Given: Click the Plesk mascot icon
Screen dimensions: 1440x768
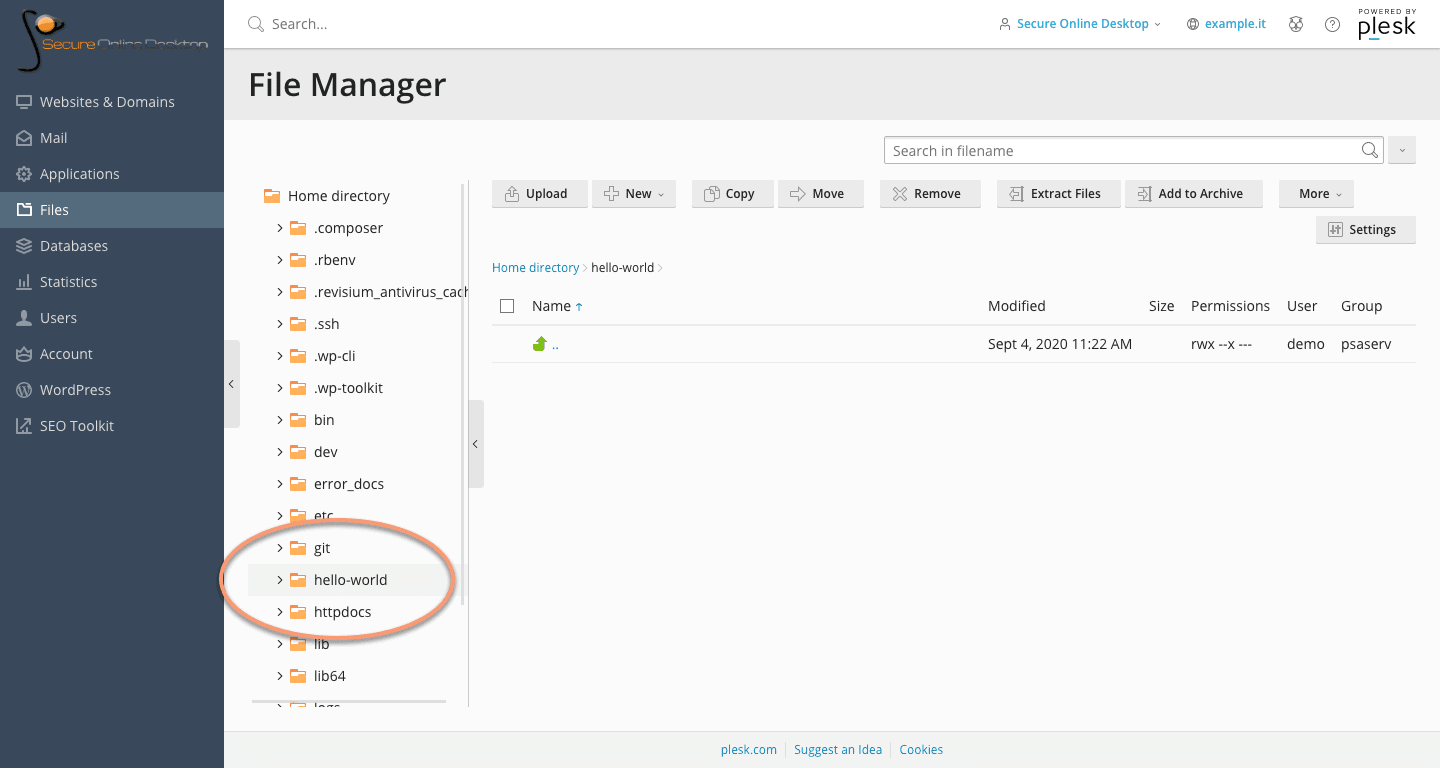Looking at the screenshot, I should click(x=1296, y=24).
